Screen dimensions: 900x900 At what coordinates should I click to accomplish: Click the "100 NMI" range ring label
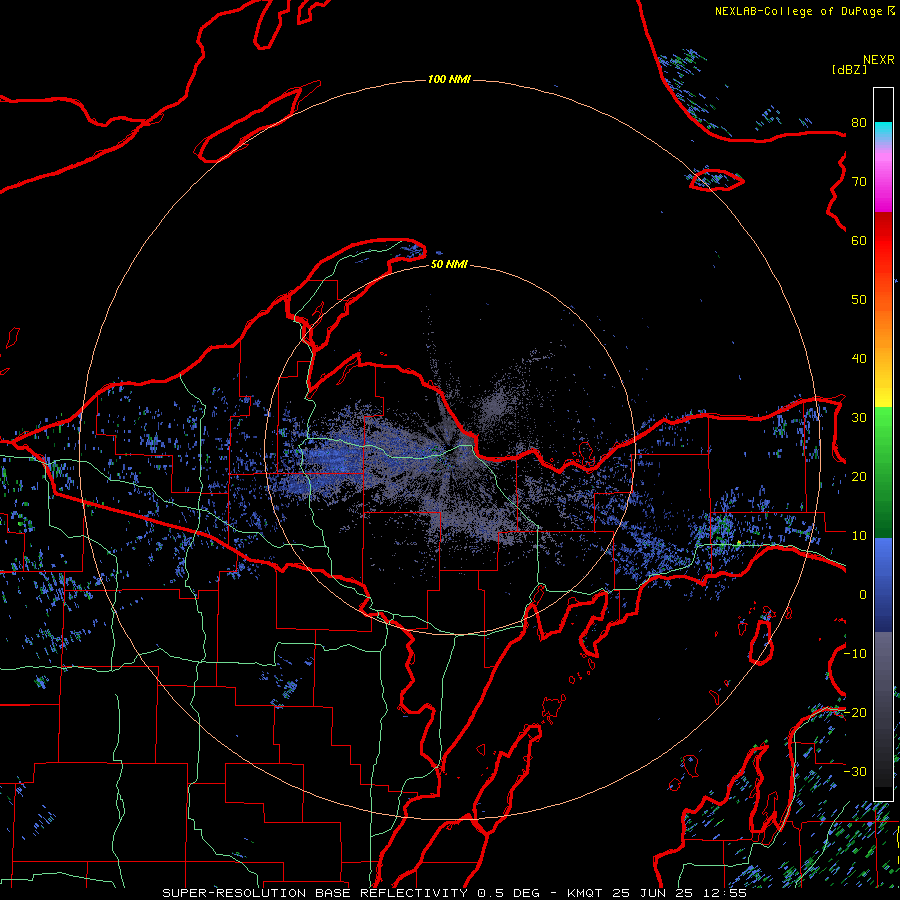[449, 79]
